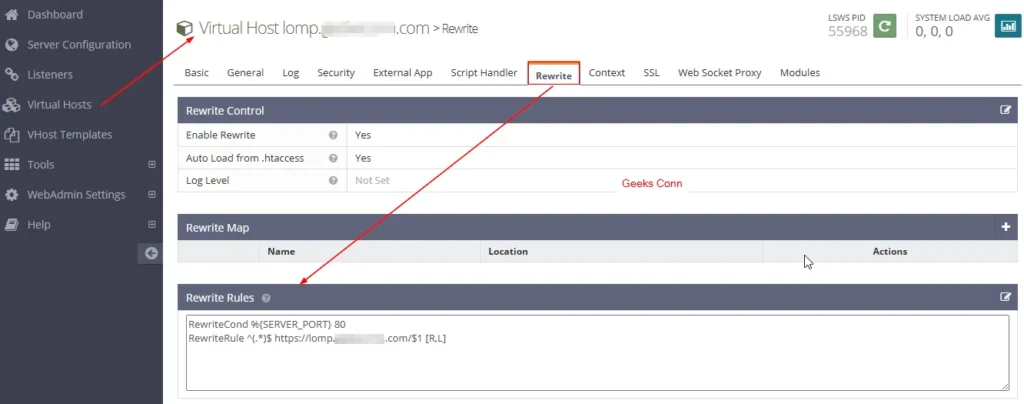Switch to the External App tab
The width and height of the screenshot is (1024, 404).
(x=402, y=73)
